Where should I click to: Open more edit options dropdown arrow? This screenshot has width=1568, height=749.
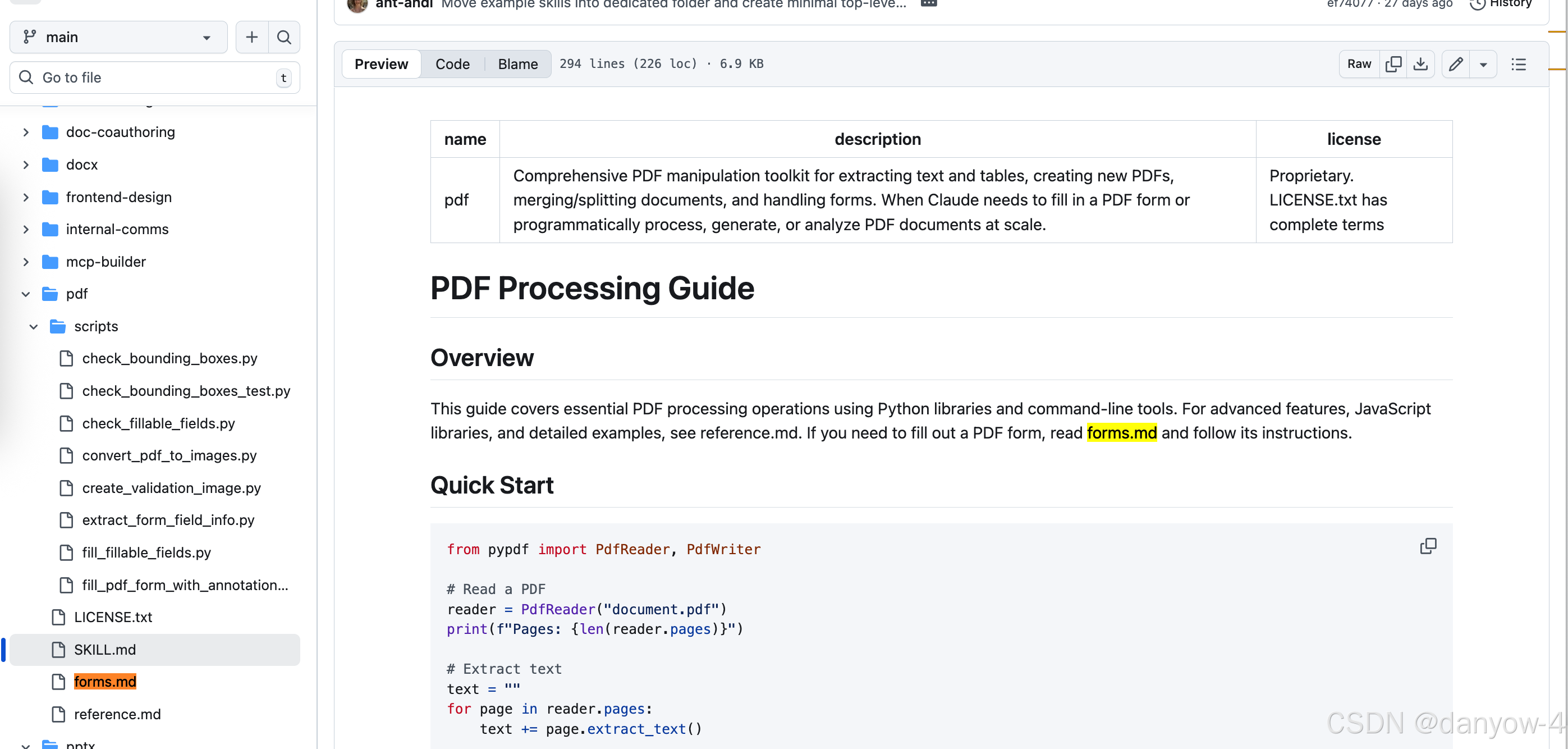tap(1483, 64)
